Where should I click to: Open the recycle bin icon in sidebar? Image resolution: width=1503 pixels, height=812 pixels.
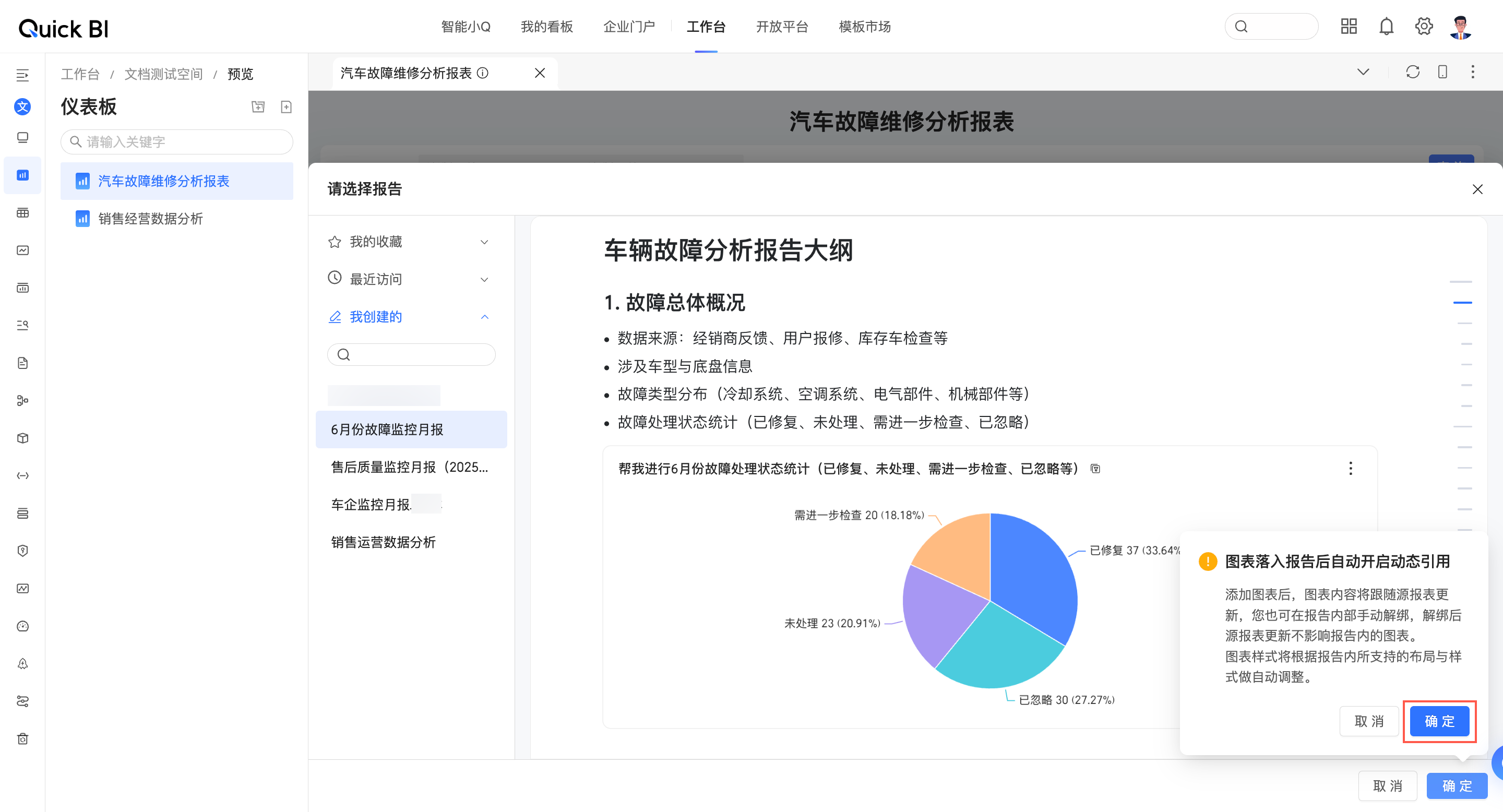point(22,738)
